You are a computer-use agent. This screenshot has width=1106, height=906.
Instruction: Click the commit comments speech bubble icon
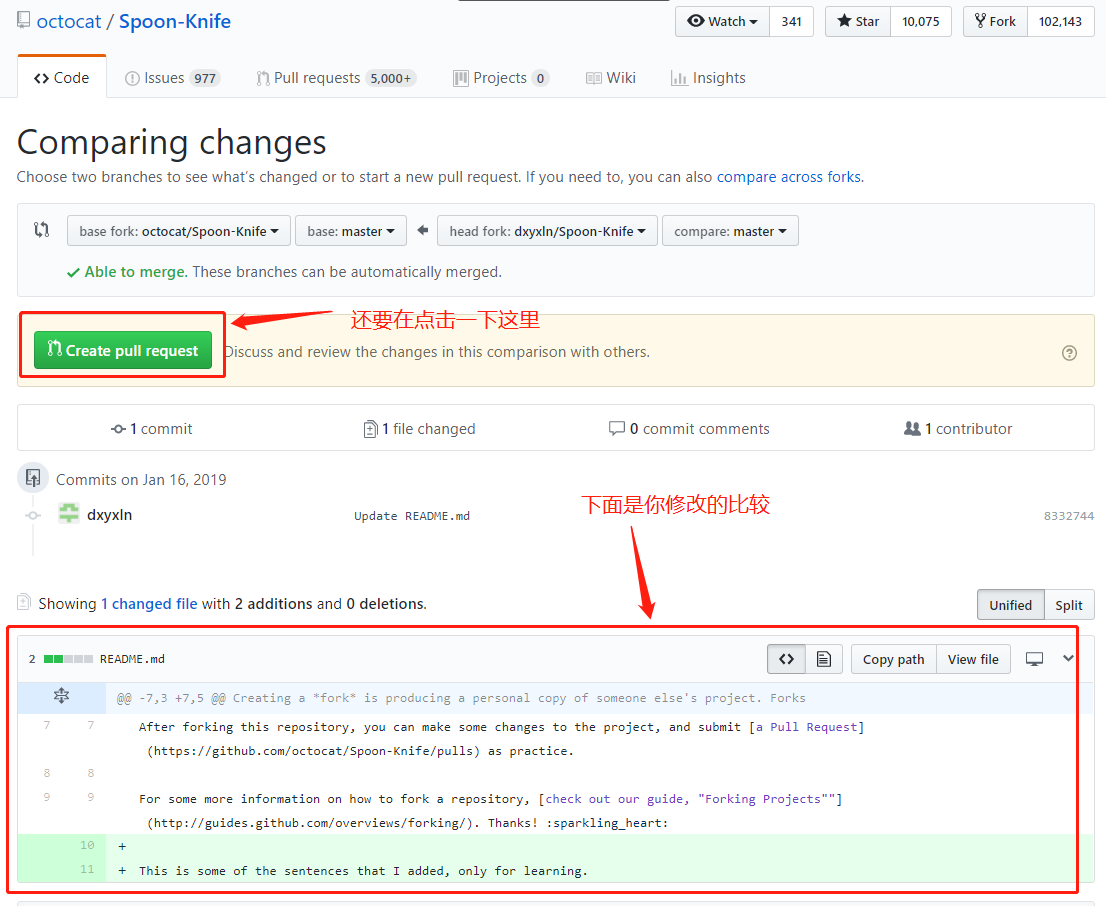click(x=619, y=428)
